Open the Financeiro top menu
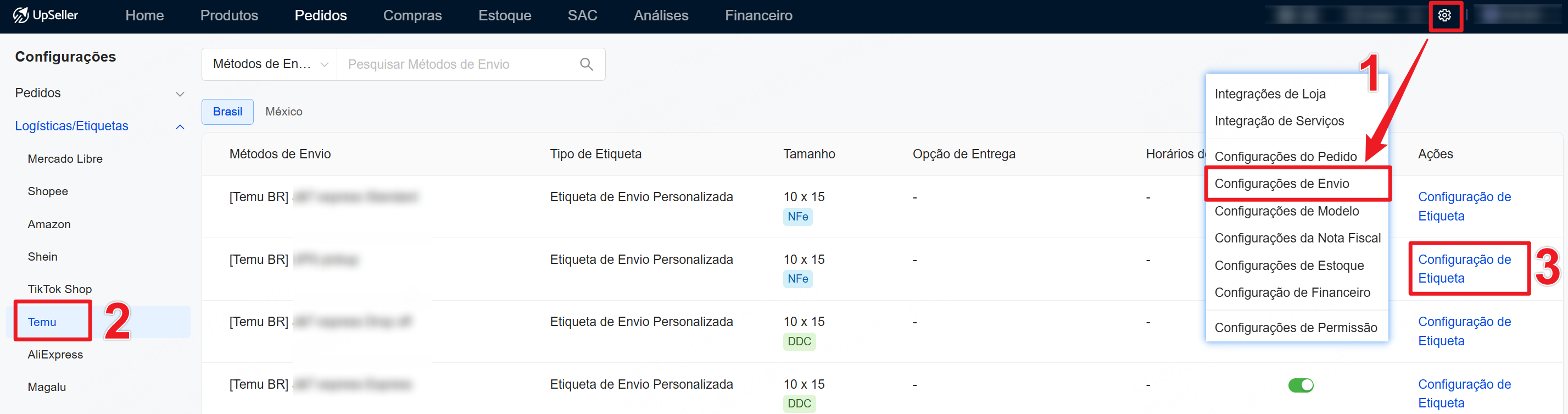This screenshot has width=1568, height=414. 758,15
